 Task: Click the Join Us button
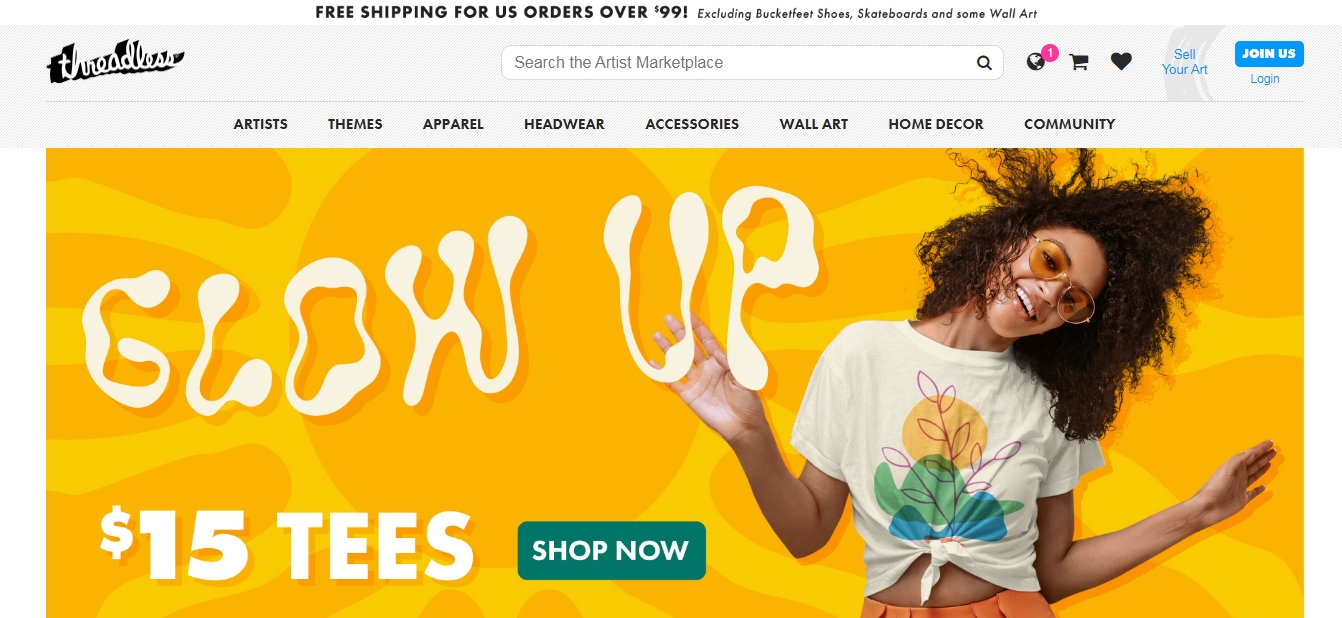pyautogui.click(x=1269, y=54)
